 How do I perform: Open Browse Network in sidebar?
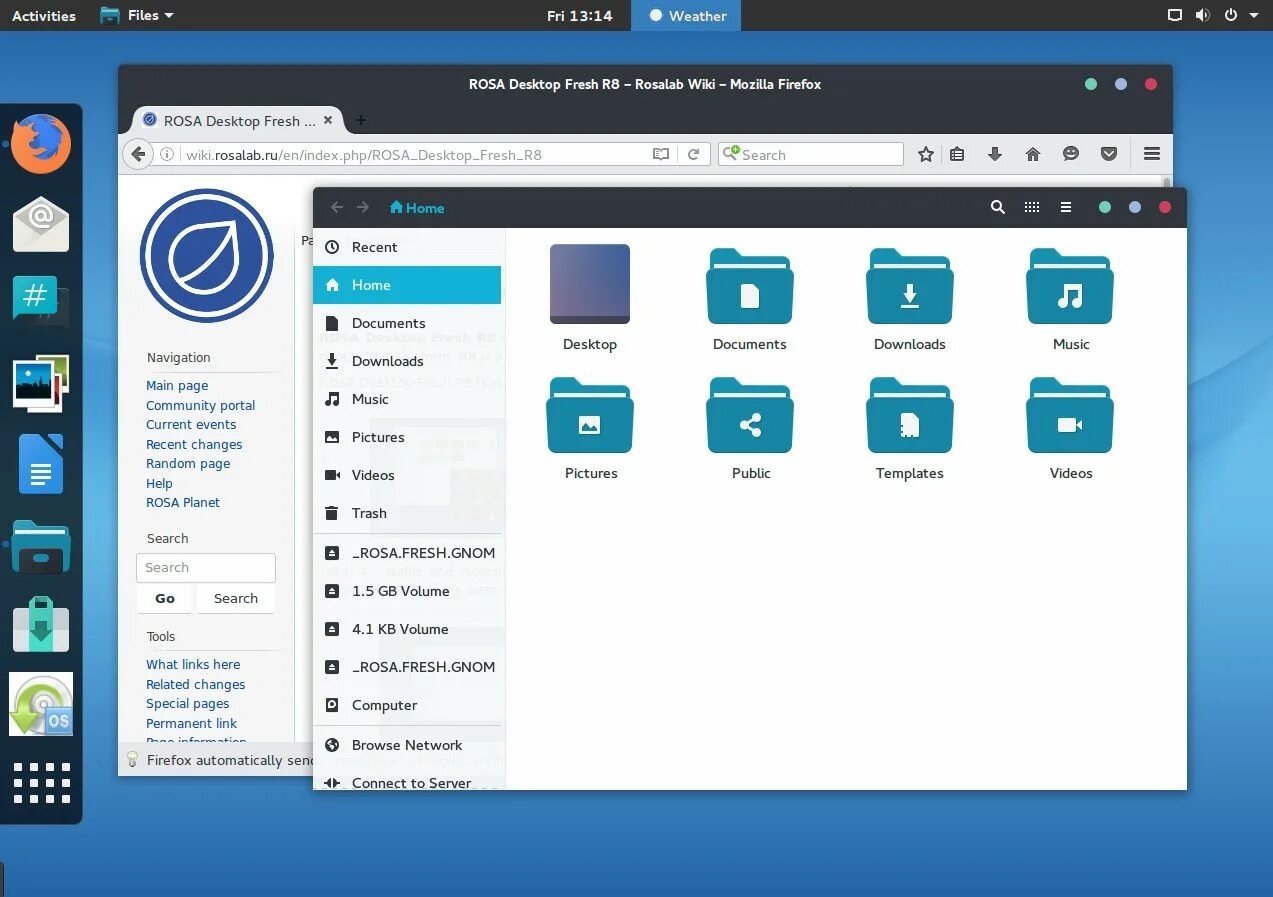pos(407,745)
